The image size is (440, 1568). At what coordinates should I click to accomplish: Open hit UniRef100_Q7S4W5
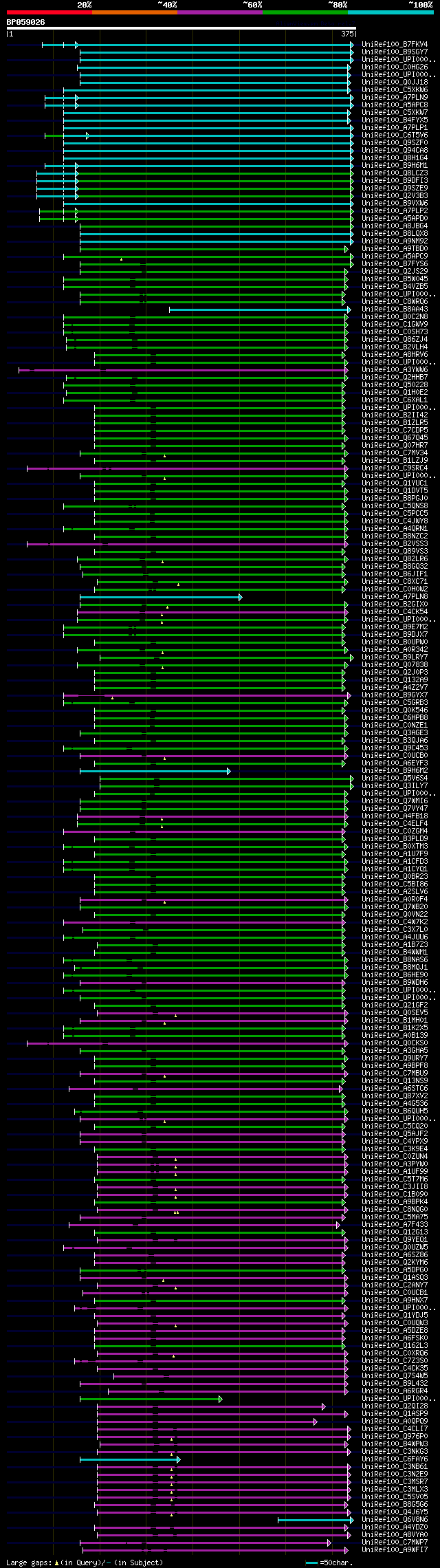pos(395,1376)
